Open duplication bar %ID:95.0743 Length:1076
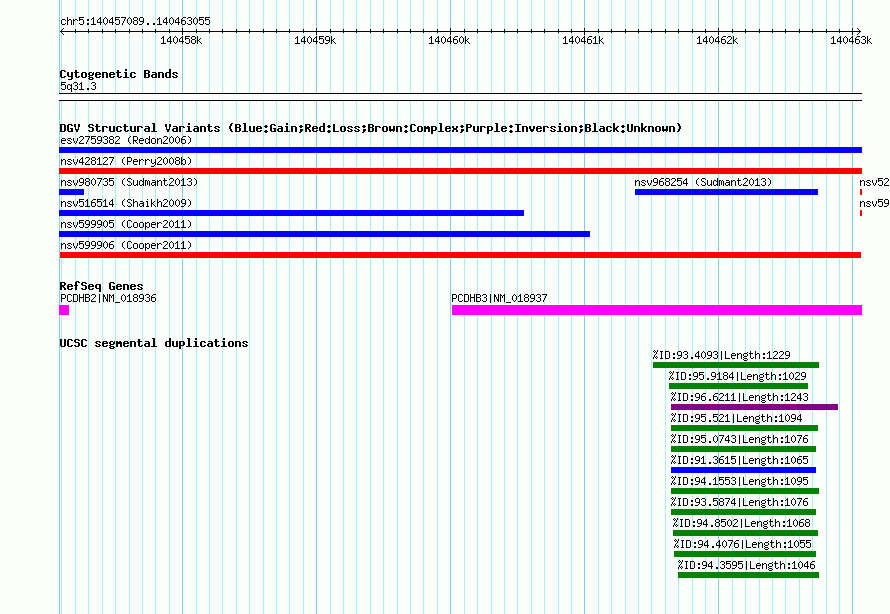Viewport: 890px width, 614px height. [743, 449]
